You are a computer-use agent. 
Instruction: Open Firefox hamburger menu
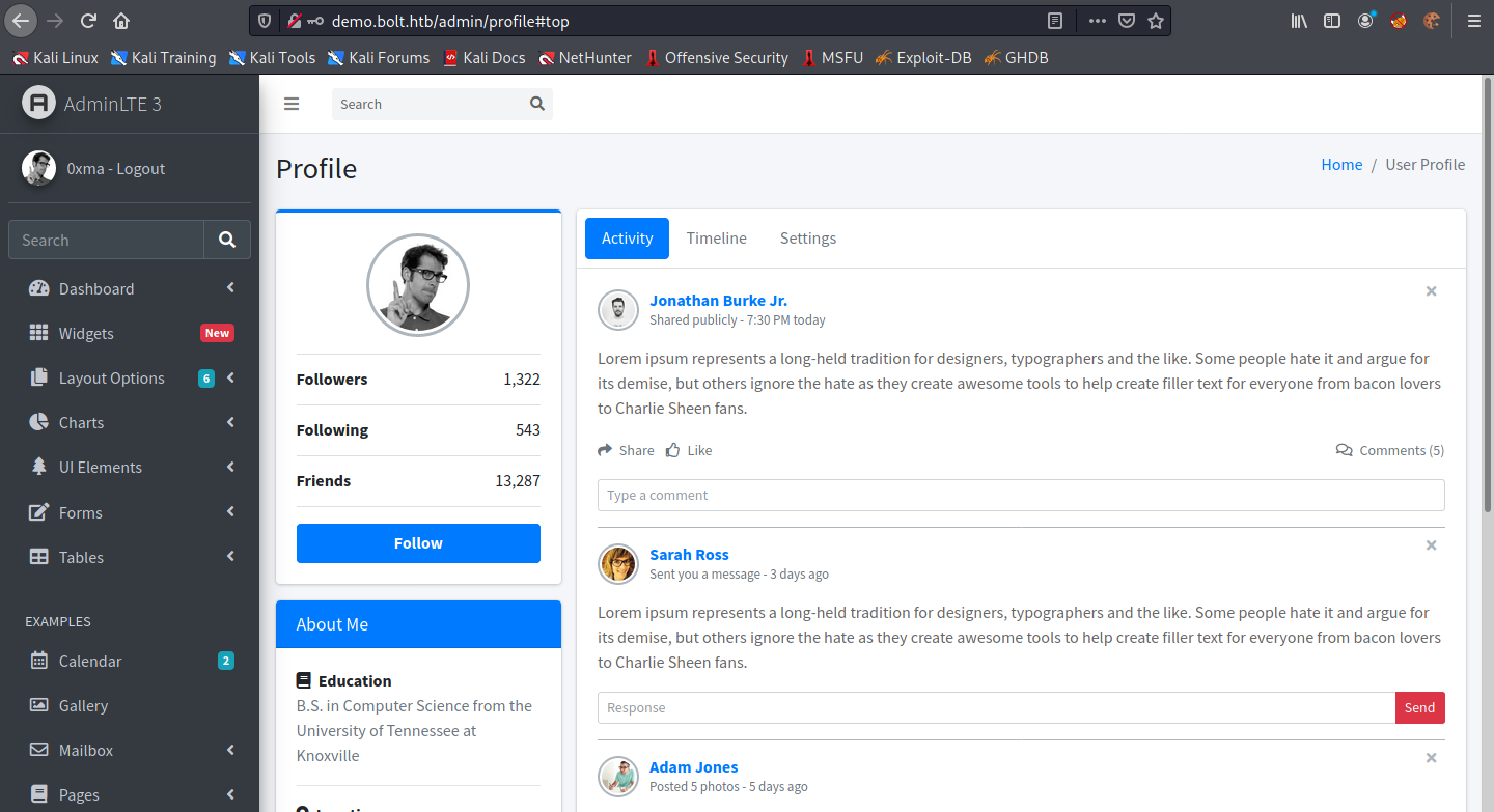coord(1474,21)
